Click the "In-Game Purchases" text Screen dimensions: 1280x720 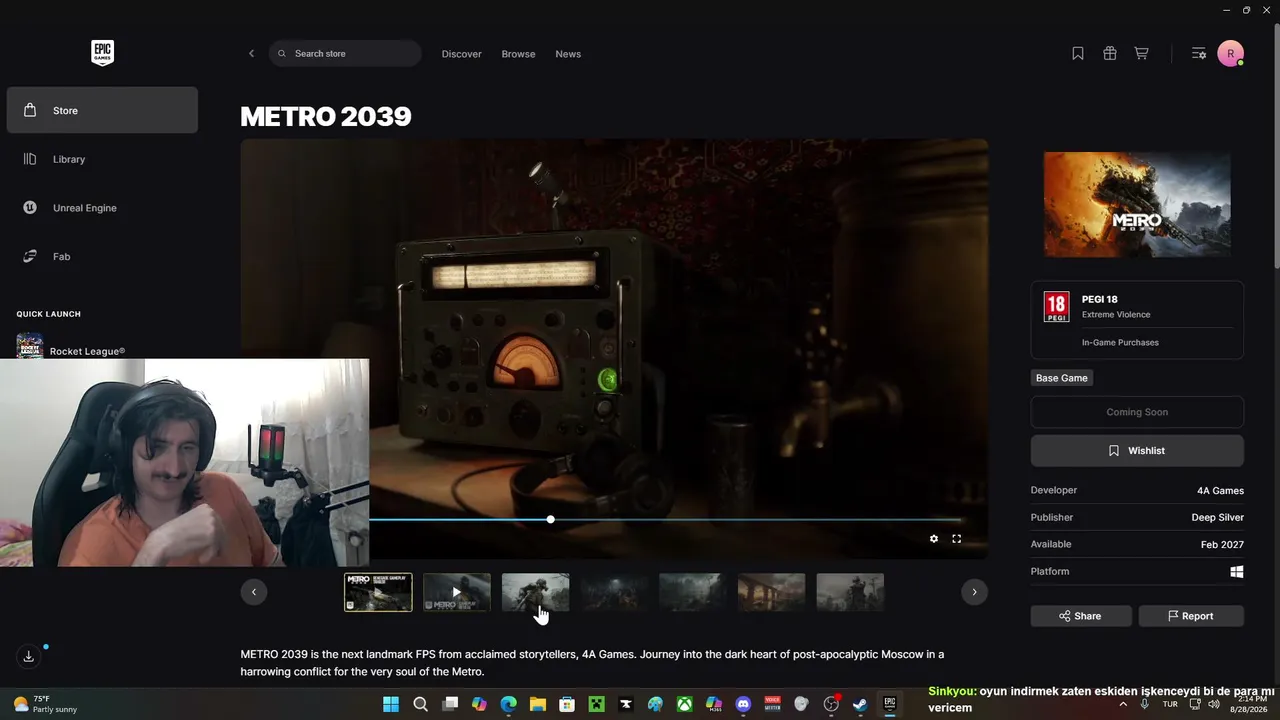(x=1120, y=343)
